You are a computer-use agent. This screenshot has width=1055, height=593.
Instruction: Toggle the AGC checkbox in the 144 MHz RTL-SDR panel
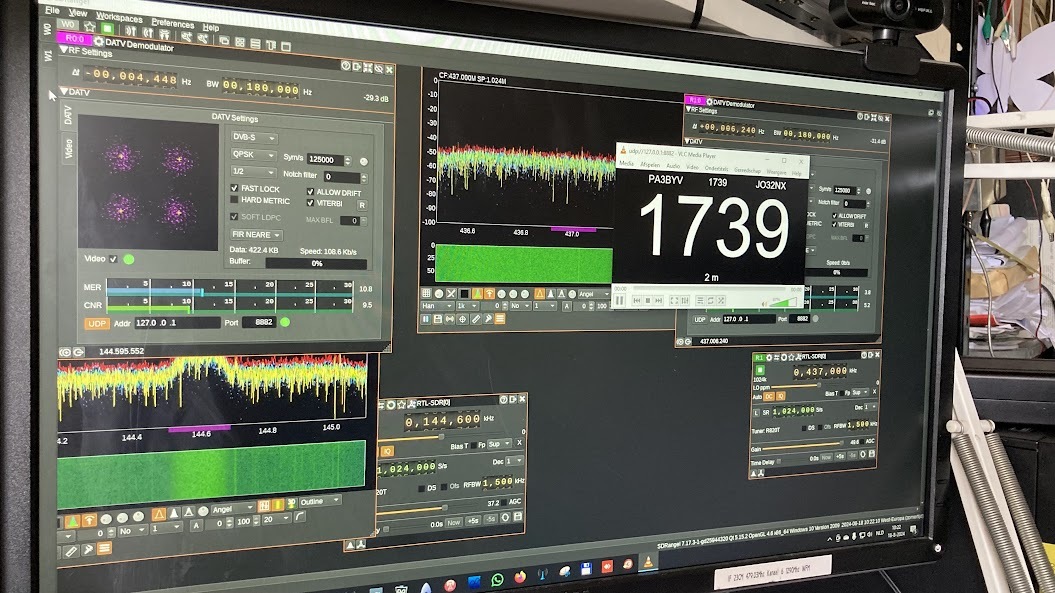click(503, 503)
